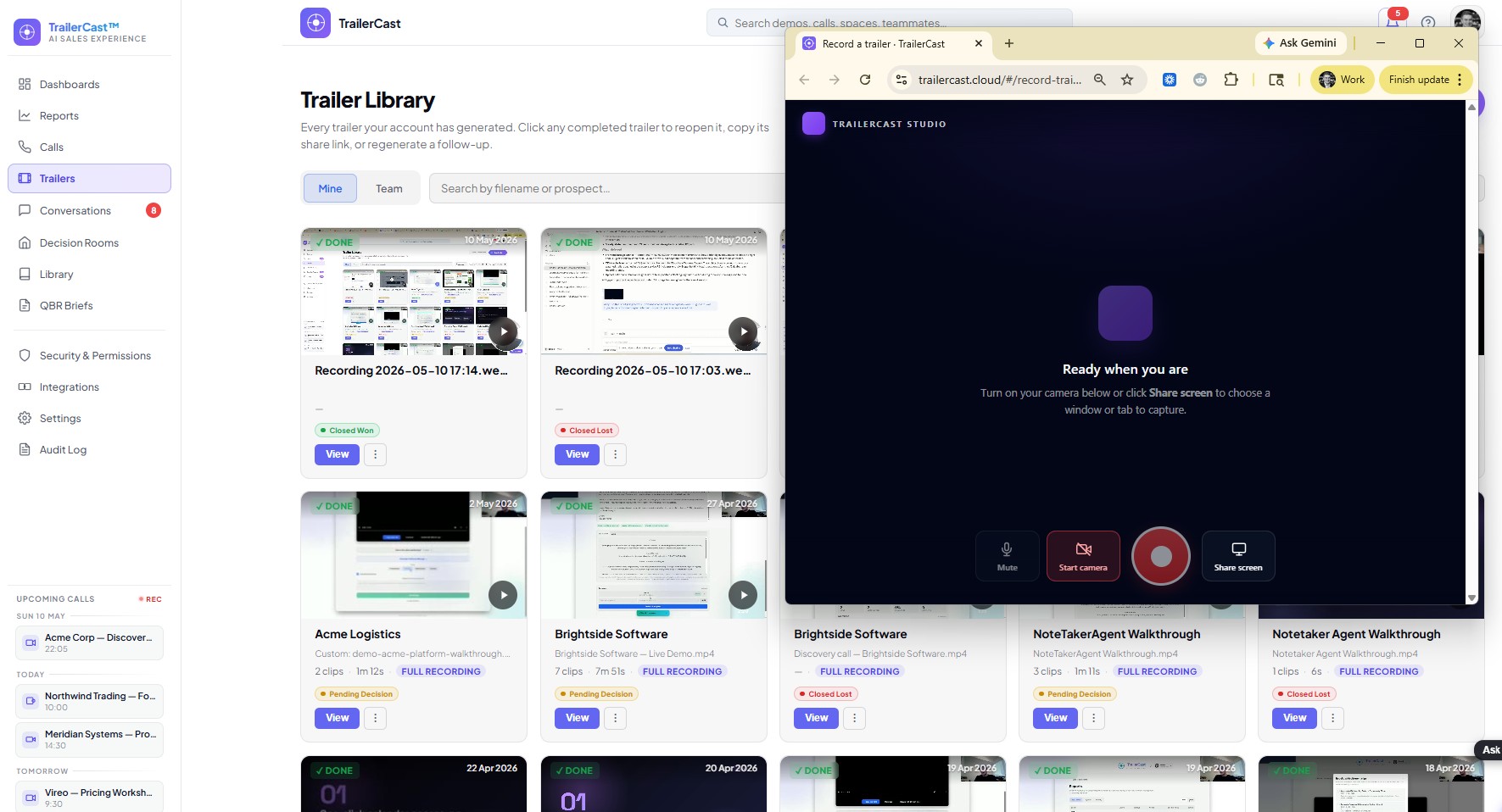Go back in the popup browser window
This screenshot has height=812, width=1502.
[804, 80]
